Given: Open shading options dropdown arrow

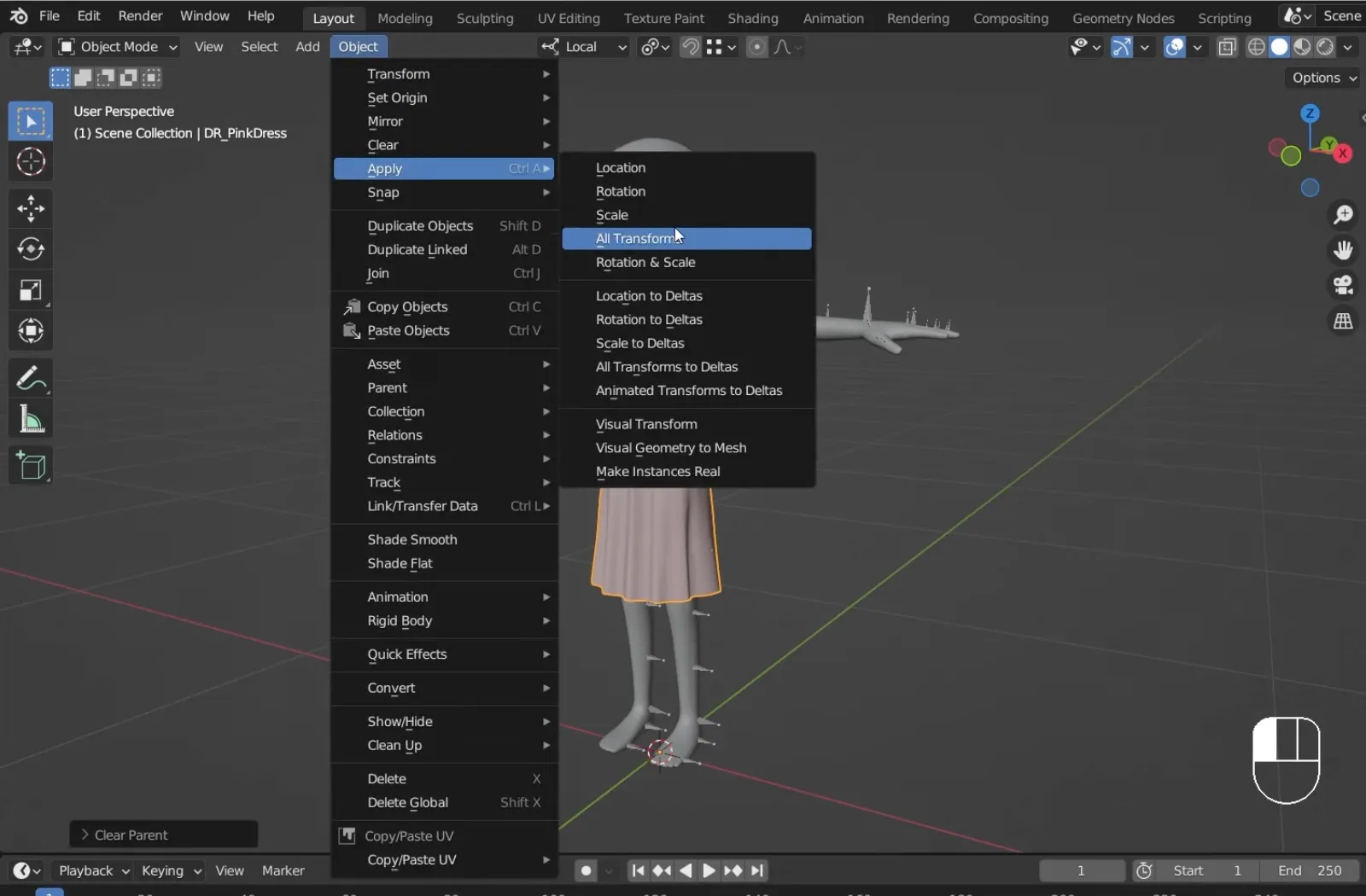Looking at the screenshot, I should pyautogui.click(x=1348, y=47).
